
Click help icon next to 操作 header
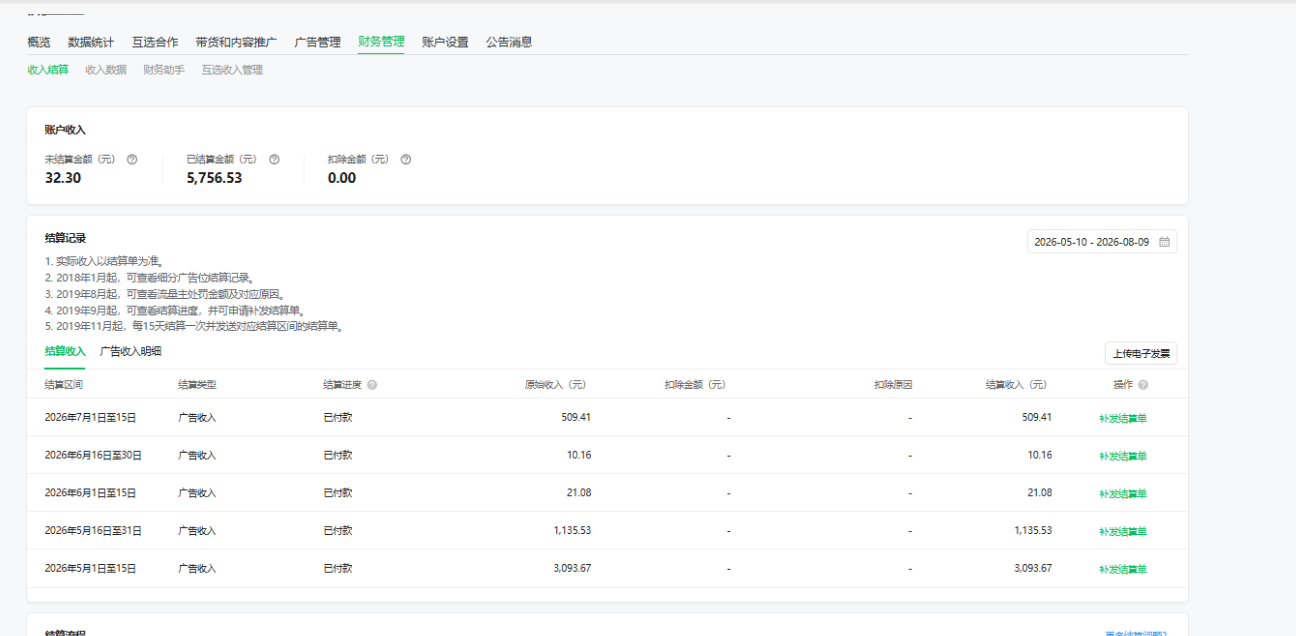click(1143, 385)
